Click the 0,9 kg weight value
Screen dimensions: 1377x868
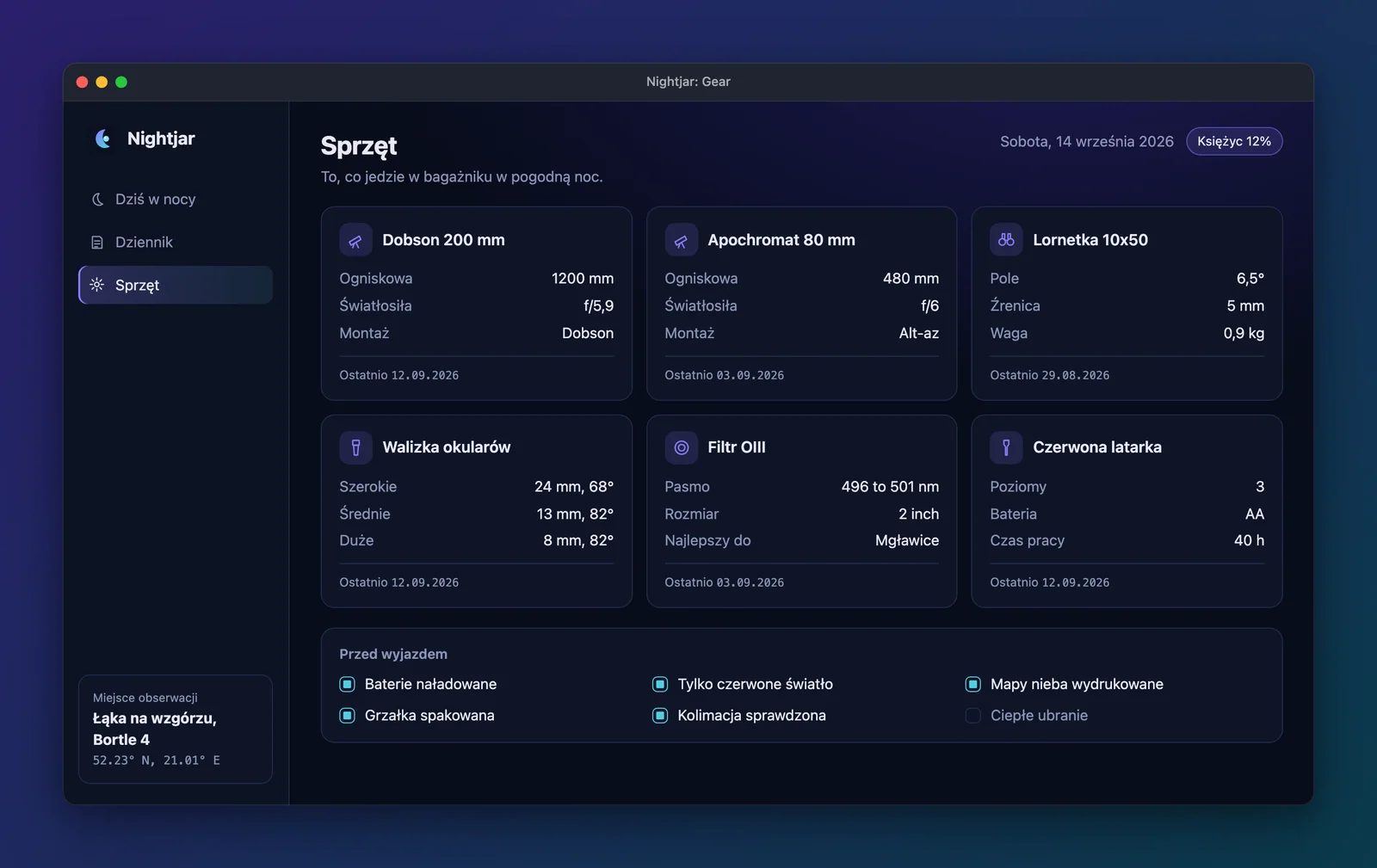point(1244,333)
